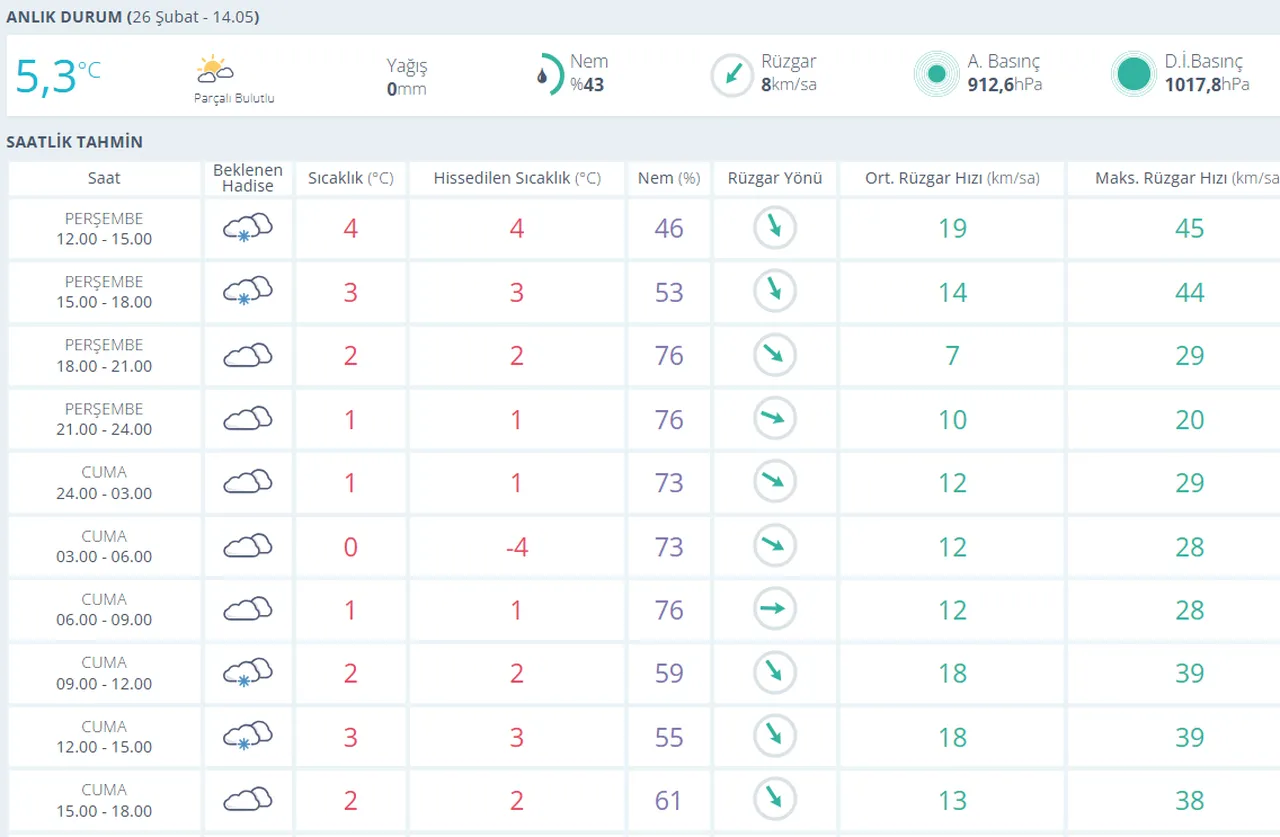Click cloud icon for Cuma 03.00 - 06.00
1280x837 pixels.
pyautogui.click(x=247, y=546)
